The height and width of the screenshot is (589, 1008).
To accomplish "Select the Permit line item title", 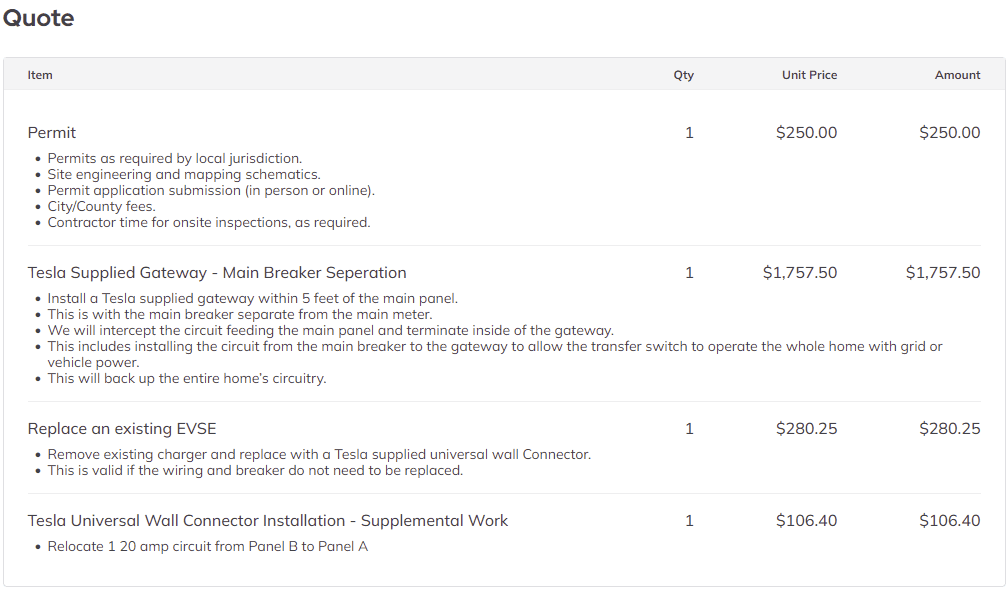I will coord(51,132).
